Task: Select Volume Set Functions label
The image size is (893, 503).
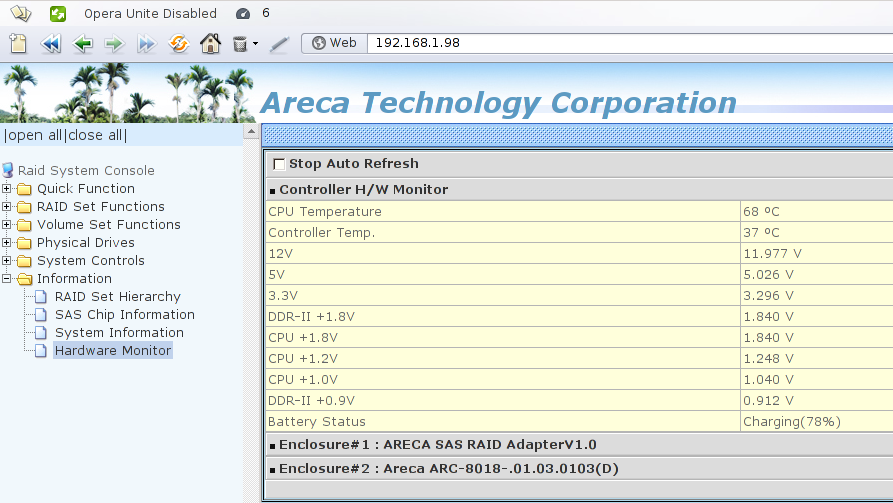Action: [109, 224]
